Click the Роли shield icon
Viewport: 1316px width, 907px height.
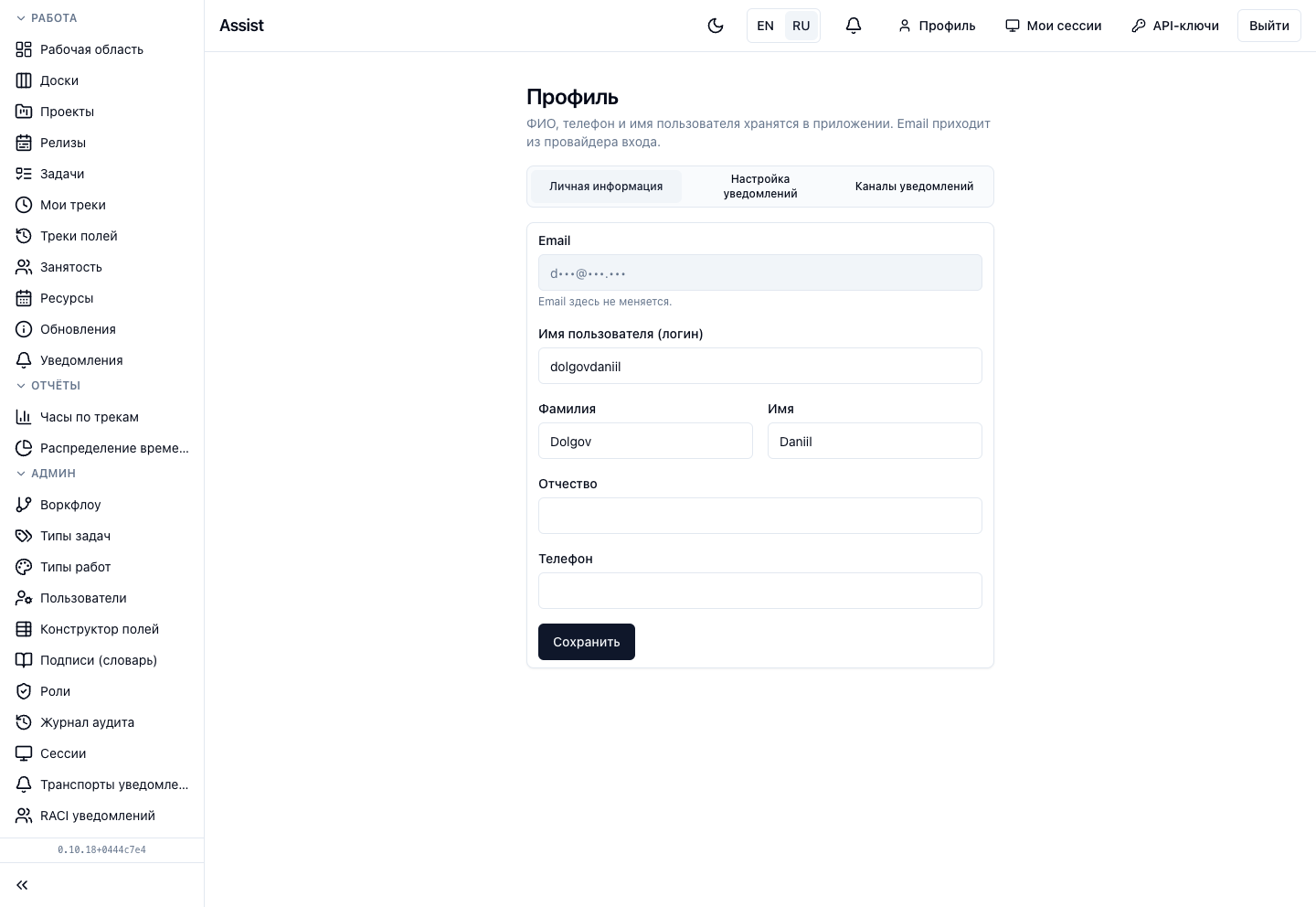(24, 691)
